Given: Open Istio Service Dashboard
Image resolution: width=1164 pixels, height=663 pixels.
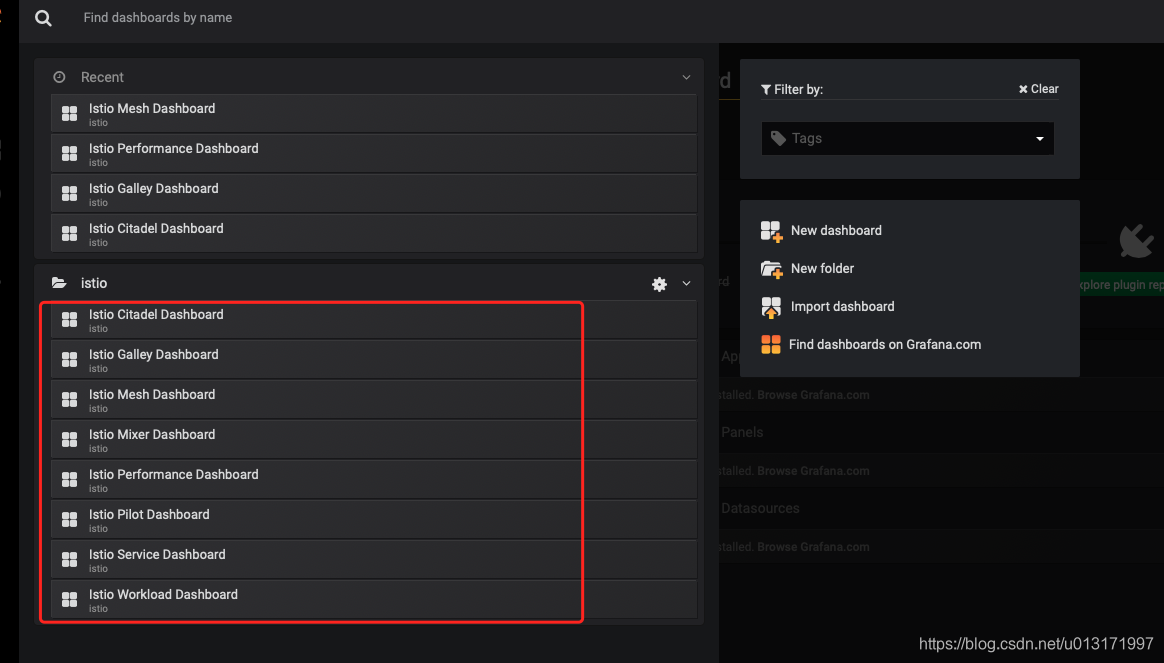Looking at the screenshot, I should pyautogui.click(x=373, y=561).
